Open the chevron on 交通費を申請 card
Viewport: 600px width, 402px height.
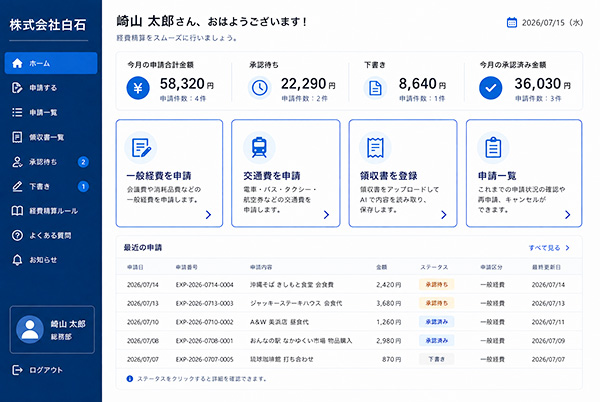click(x=326, y=215)
